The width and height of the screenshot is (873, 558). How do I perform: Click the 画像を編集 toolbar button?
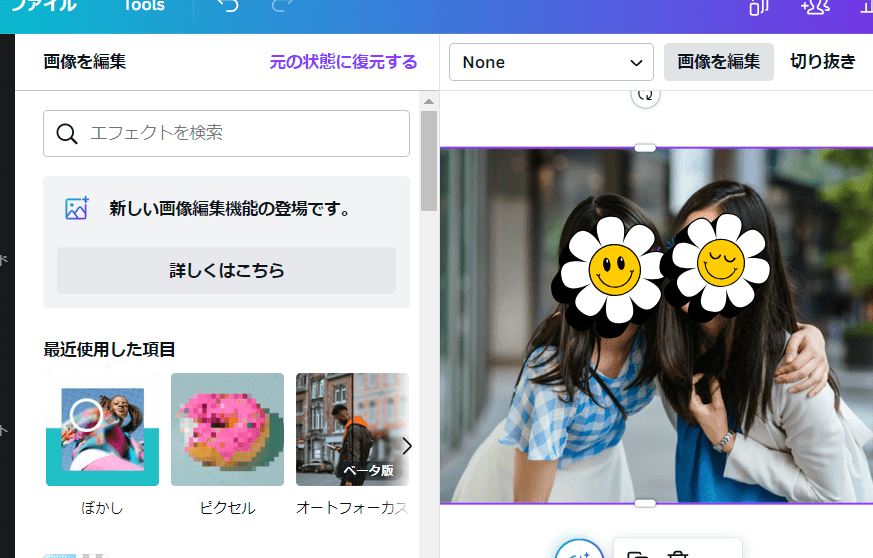[718, 62]
